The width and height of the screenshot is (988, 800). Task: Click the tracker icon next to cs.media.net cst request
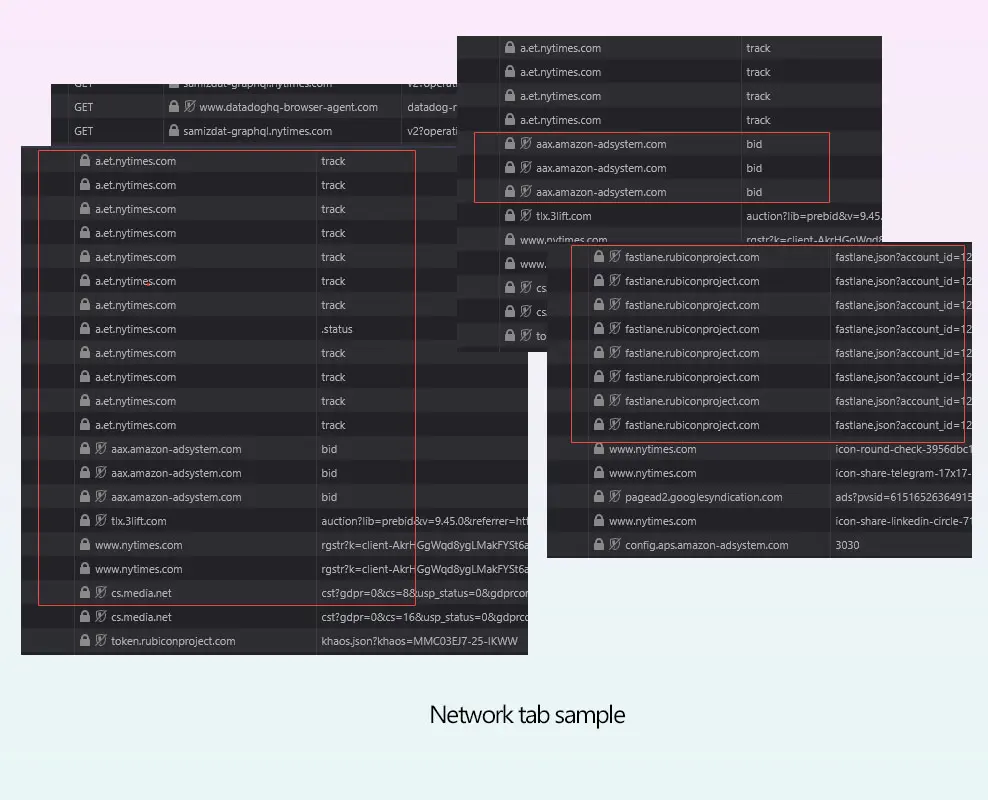pos(99,593)
